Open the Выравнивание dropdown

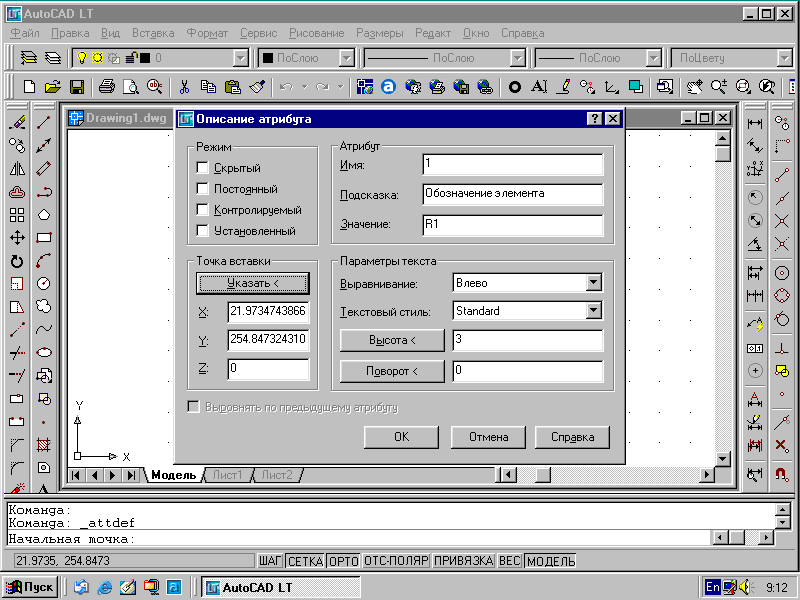[x=593, y=282]
